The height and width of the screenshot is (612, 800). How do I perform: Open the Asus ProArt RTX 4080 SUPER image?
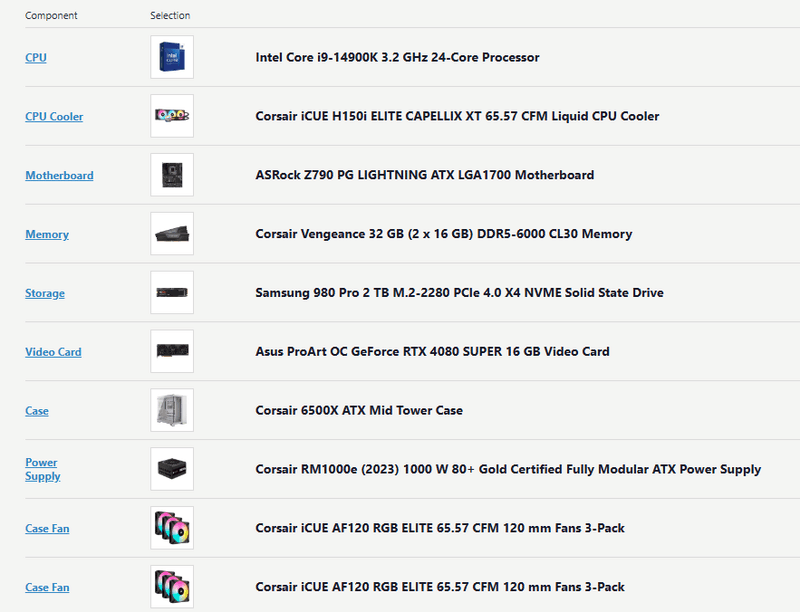pos(171,352)
